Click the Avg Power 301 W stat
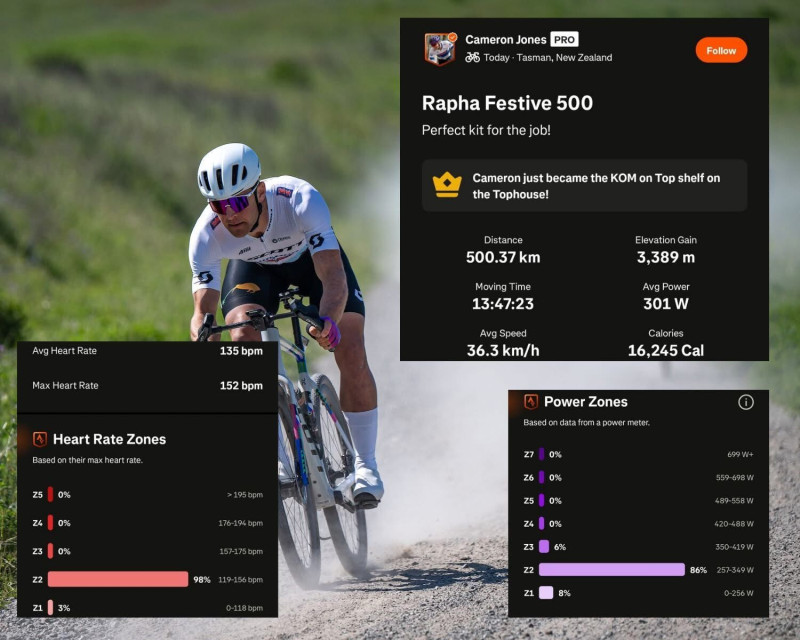Screen dimensions: 800x640 (x=665, y=296)
